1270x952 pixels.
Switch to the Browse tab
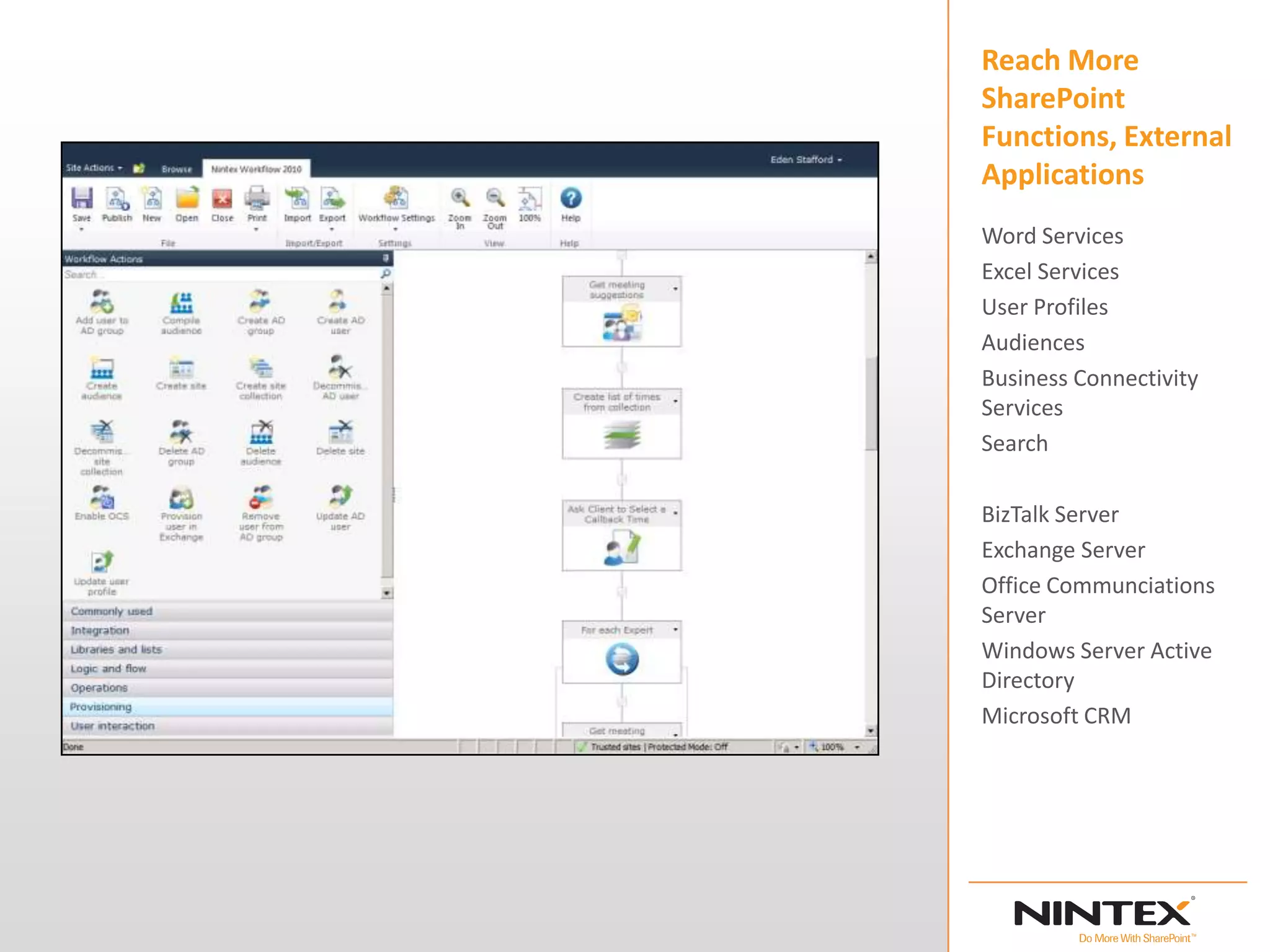coord(177,169)
